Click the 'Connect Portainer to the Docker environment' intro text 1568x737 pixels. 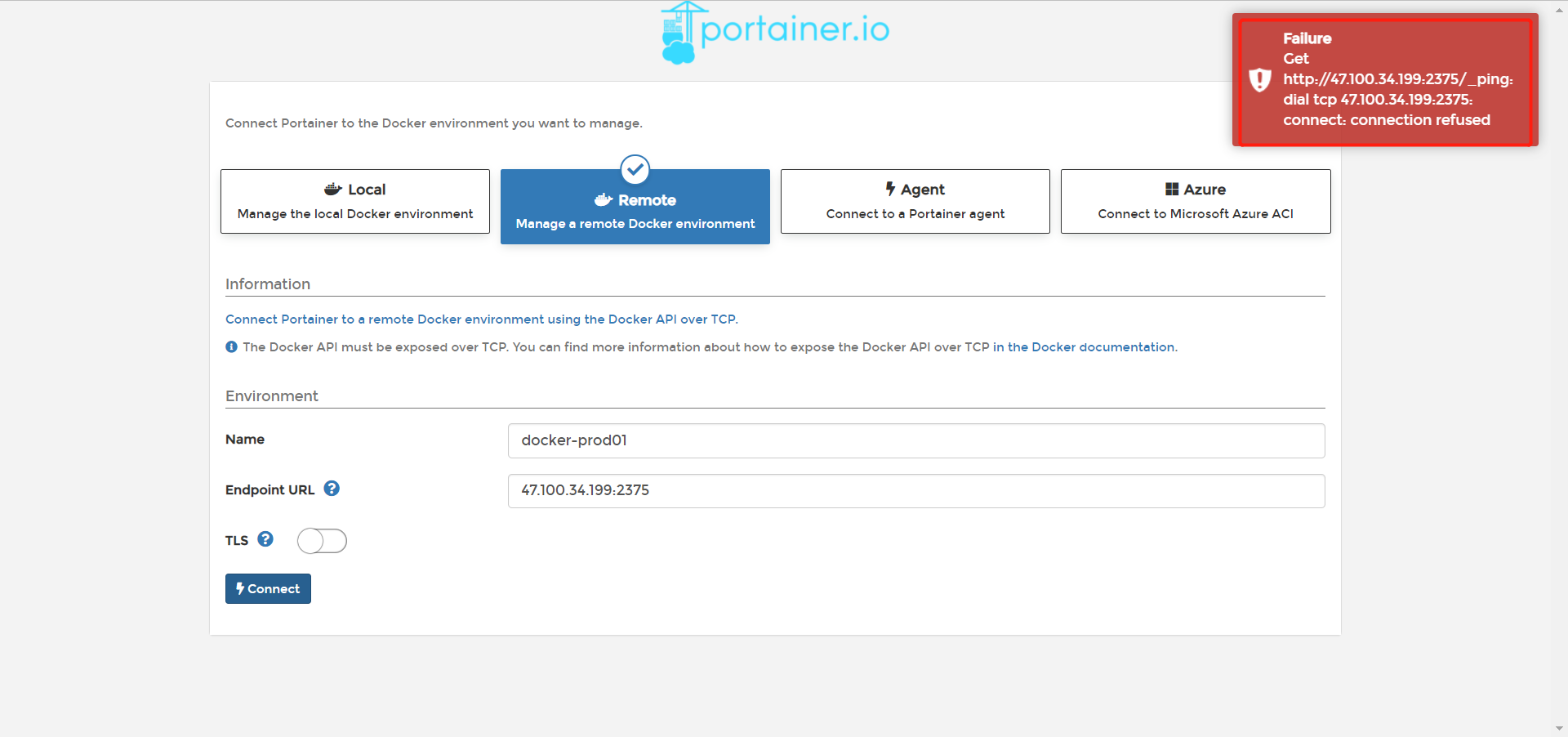434,123
